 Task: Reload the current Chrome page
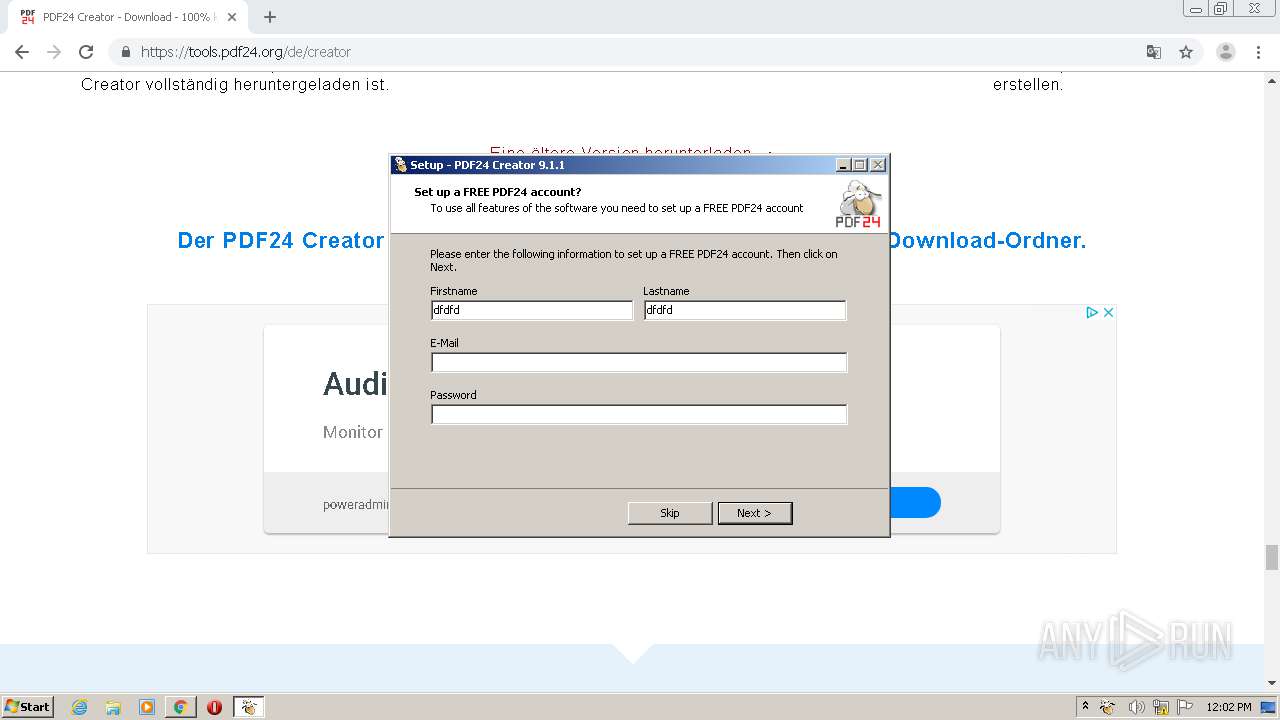(86, 52)
